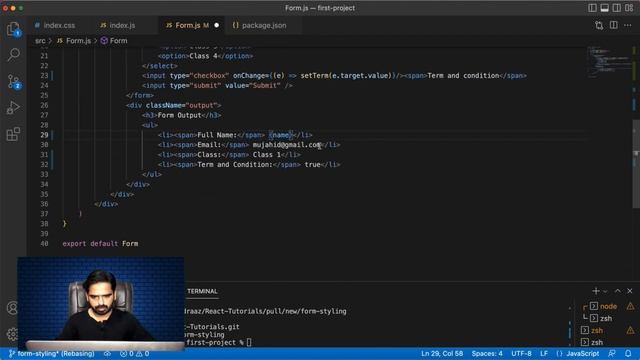
Task: Toggle secondary side bar layout icon
Action: point(617,8)
